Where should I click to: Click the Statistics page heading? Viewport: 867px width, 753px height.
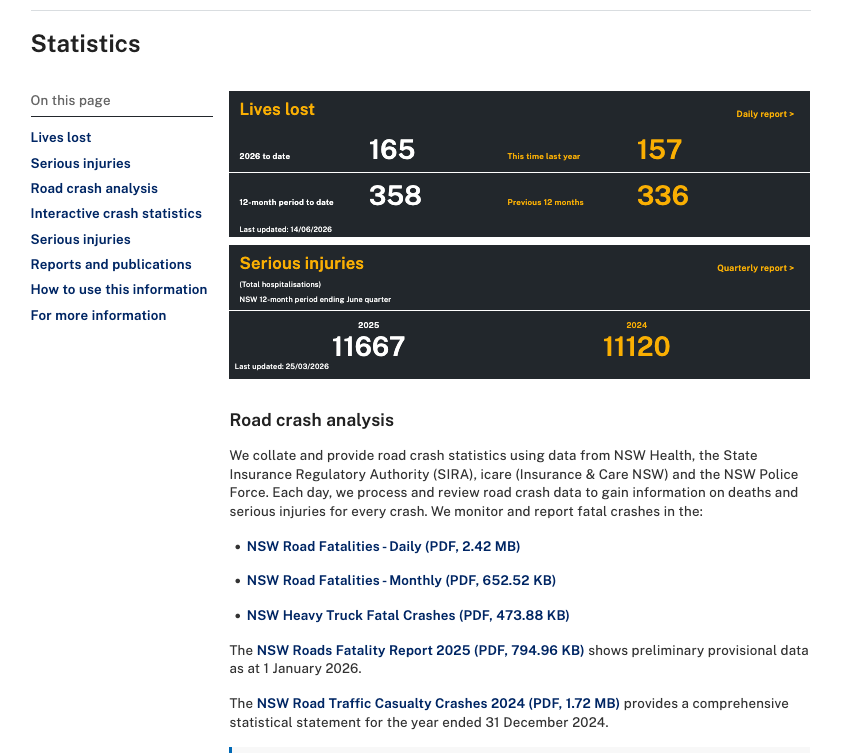click(86, 44)
